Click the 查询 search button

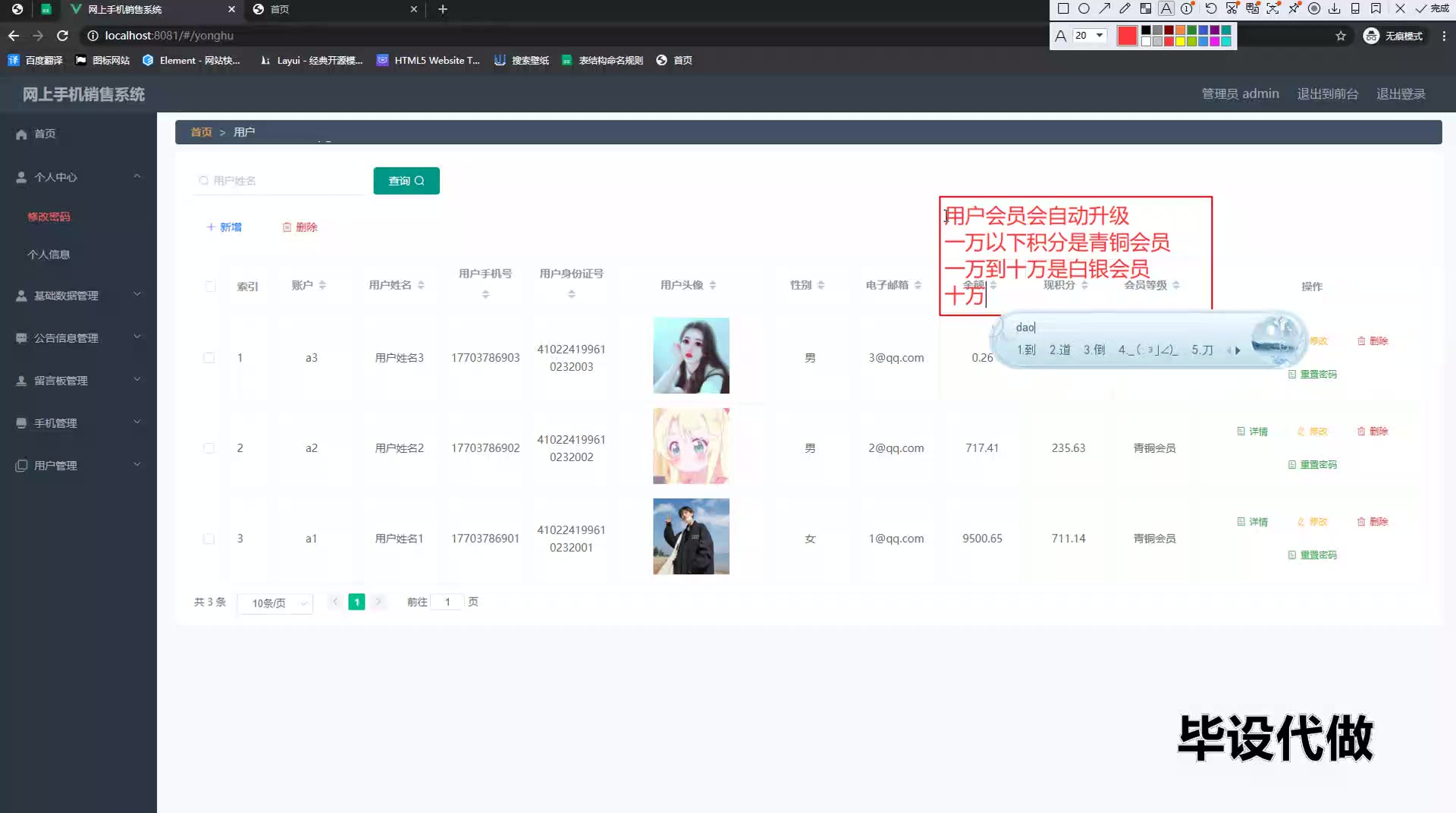point(406,180)
